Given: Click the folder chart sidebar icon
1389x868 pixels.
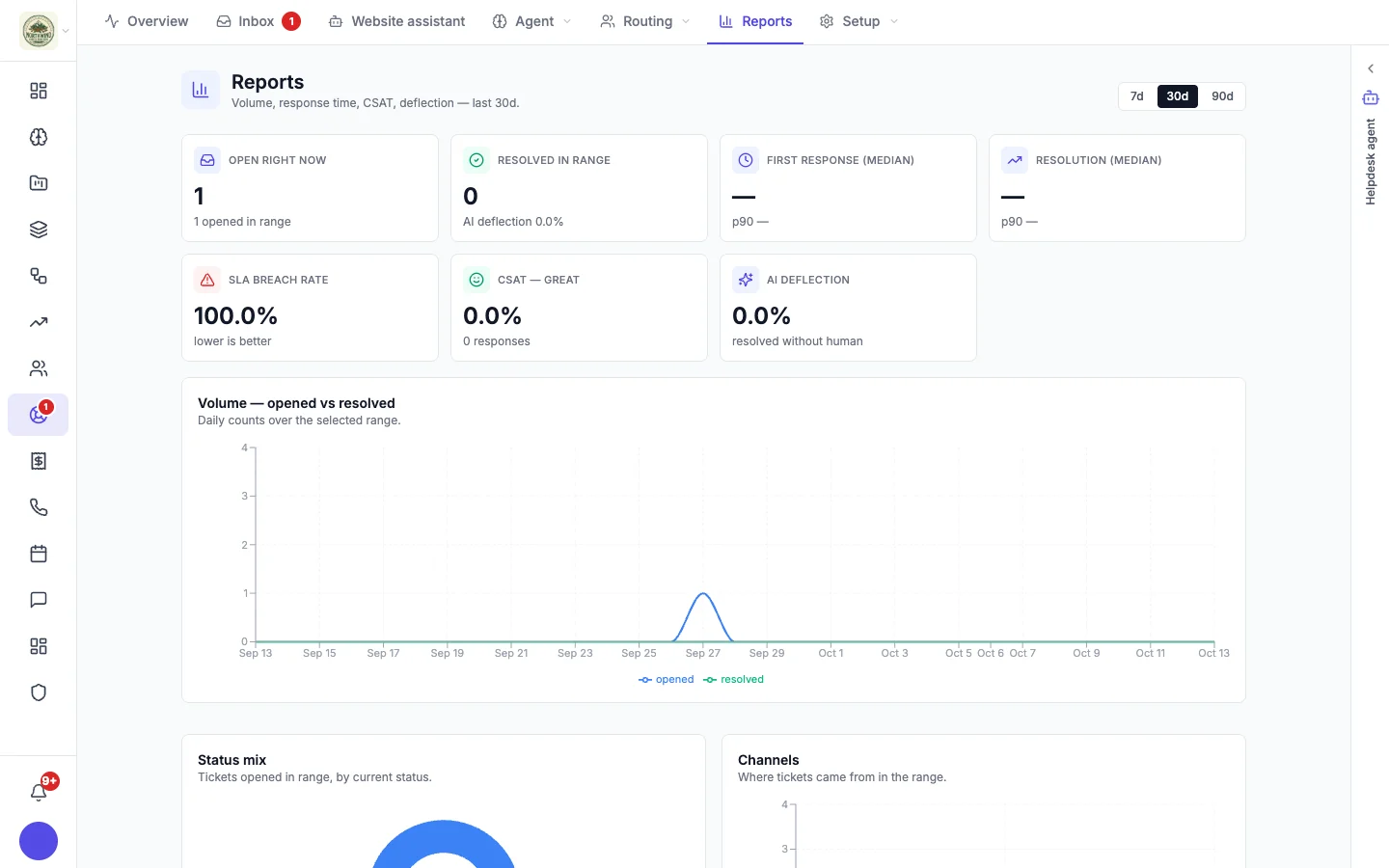Looking at the screenshot, I should click(39, 183).
